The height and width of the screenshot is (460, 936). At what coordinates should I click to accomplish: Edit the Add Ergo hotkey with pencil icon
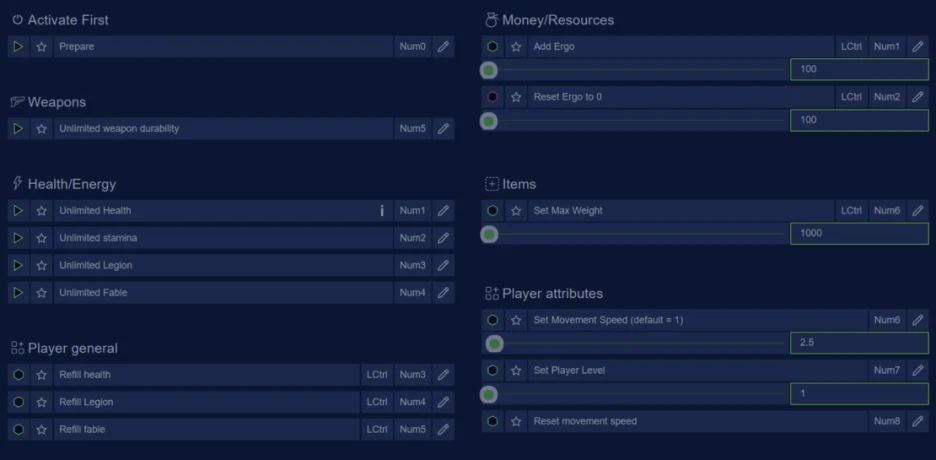coord(918,47)
